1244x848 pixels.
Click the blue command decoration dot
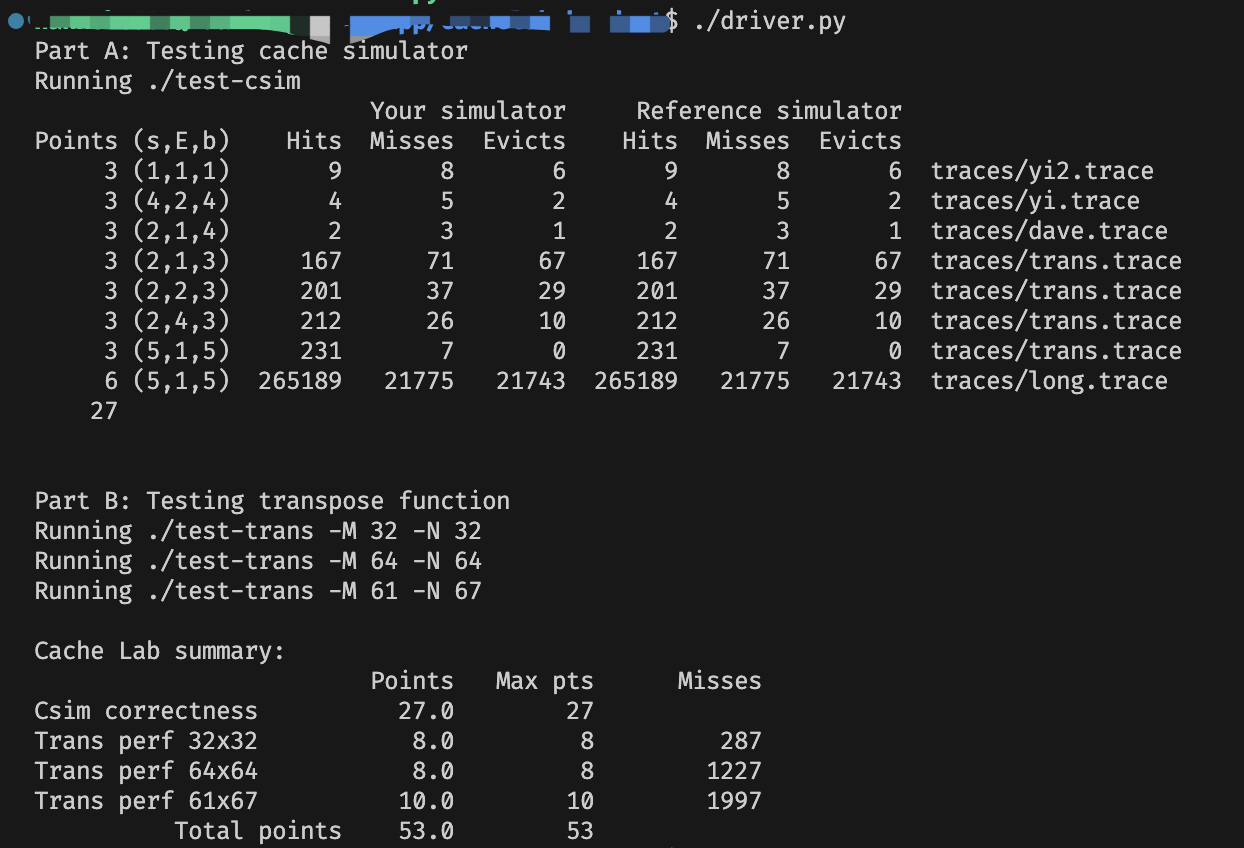point(13,20)
